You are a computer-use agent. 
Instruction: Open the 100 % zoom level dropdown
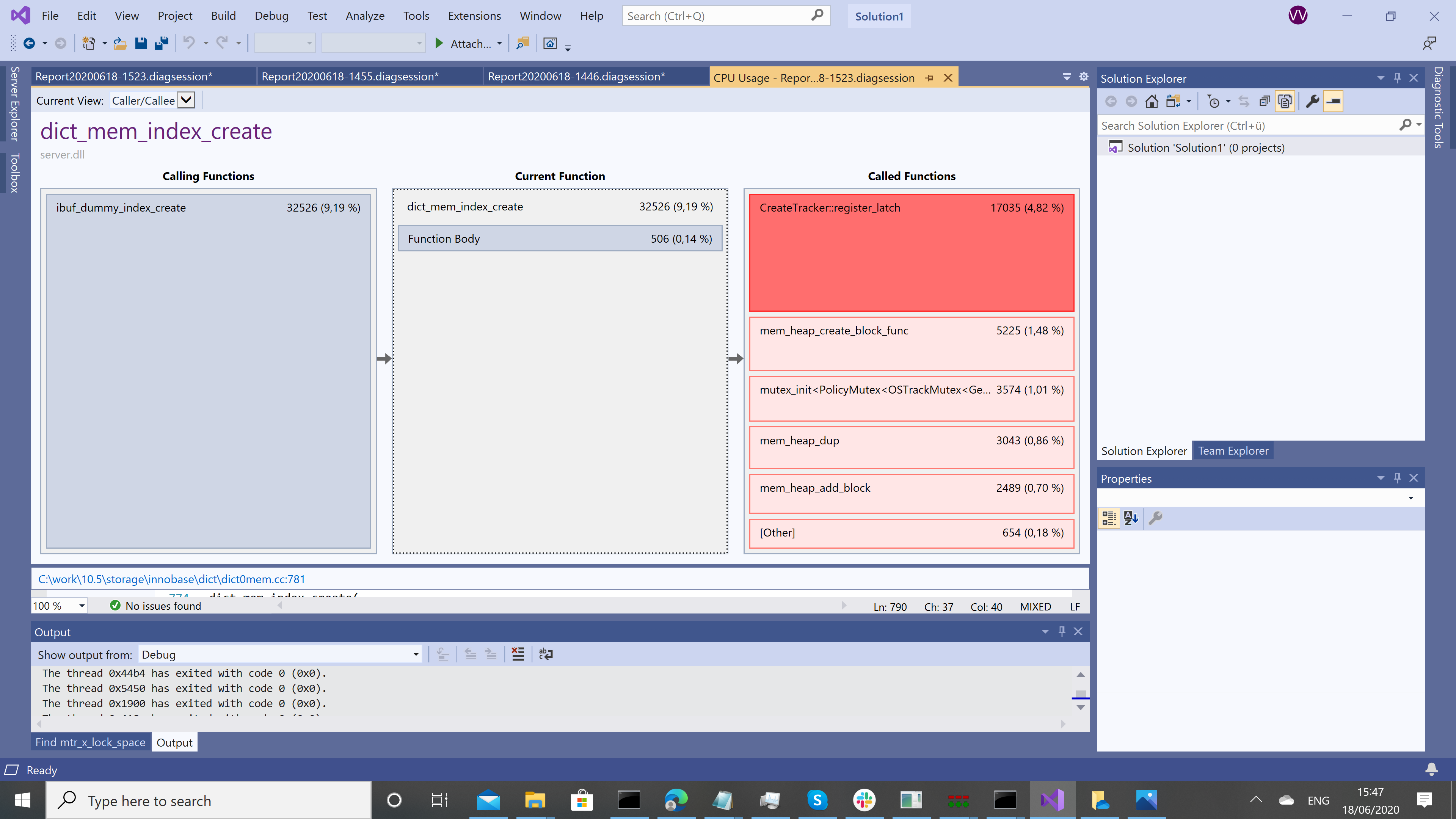point(82,606)
